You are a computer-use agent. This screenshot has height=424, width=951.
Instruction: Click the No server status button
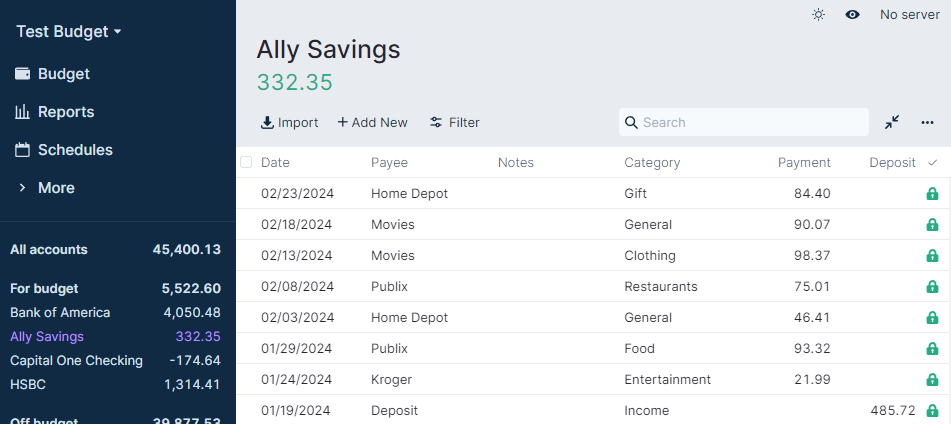[x=909, y=15]
